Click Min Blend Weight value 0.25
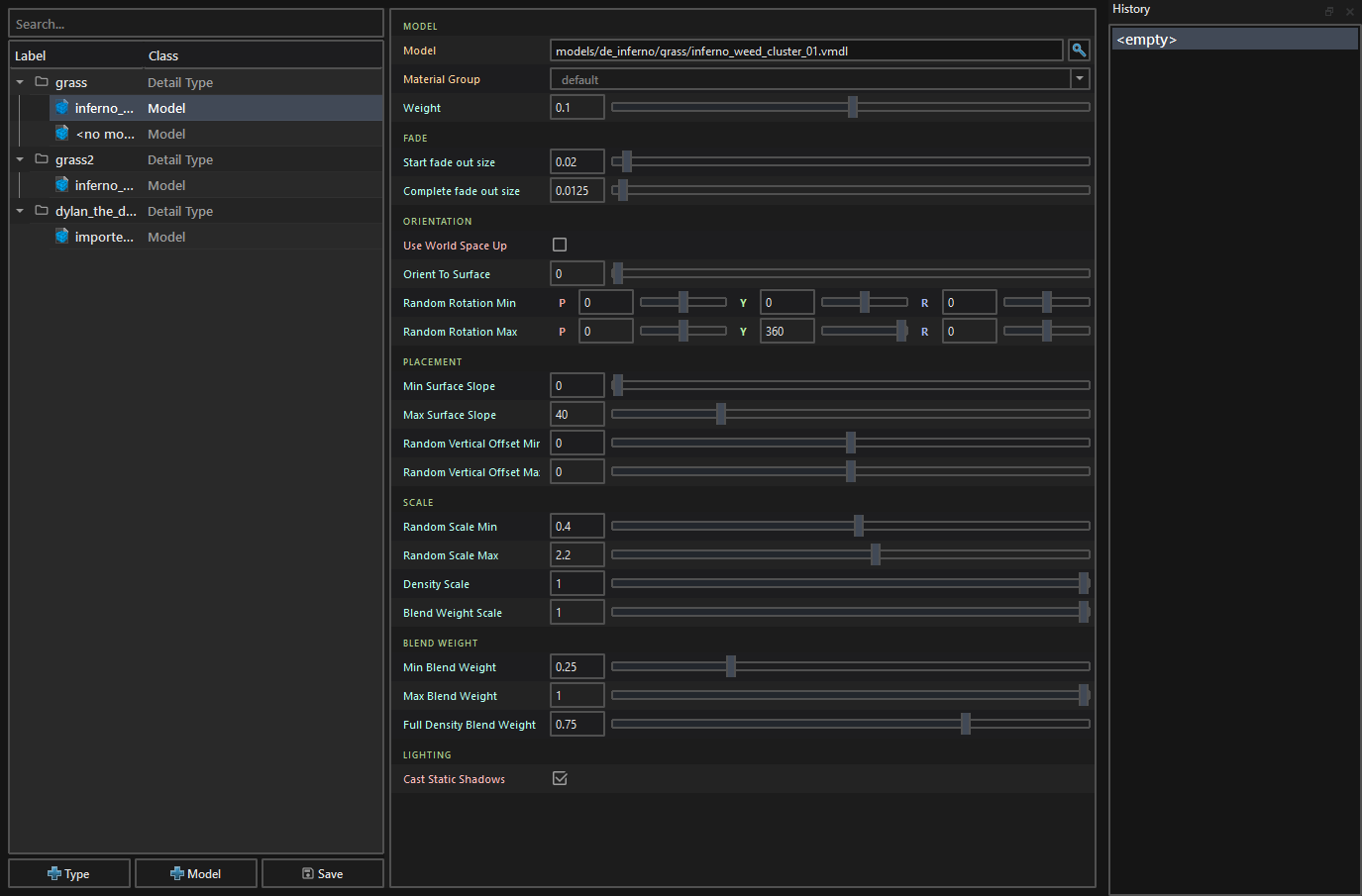The image size is (1362, 896). 577,667
